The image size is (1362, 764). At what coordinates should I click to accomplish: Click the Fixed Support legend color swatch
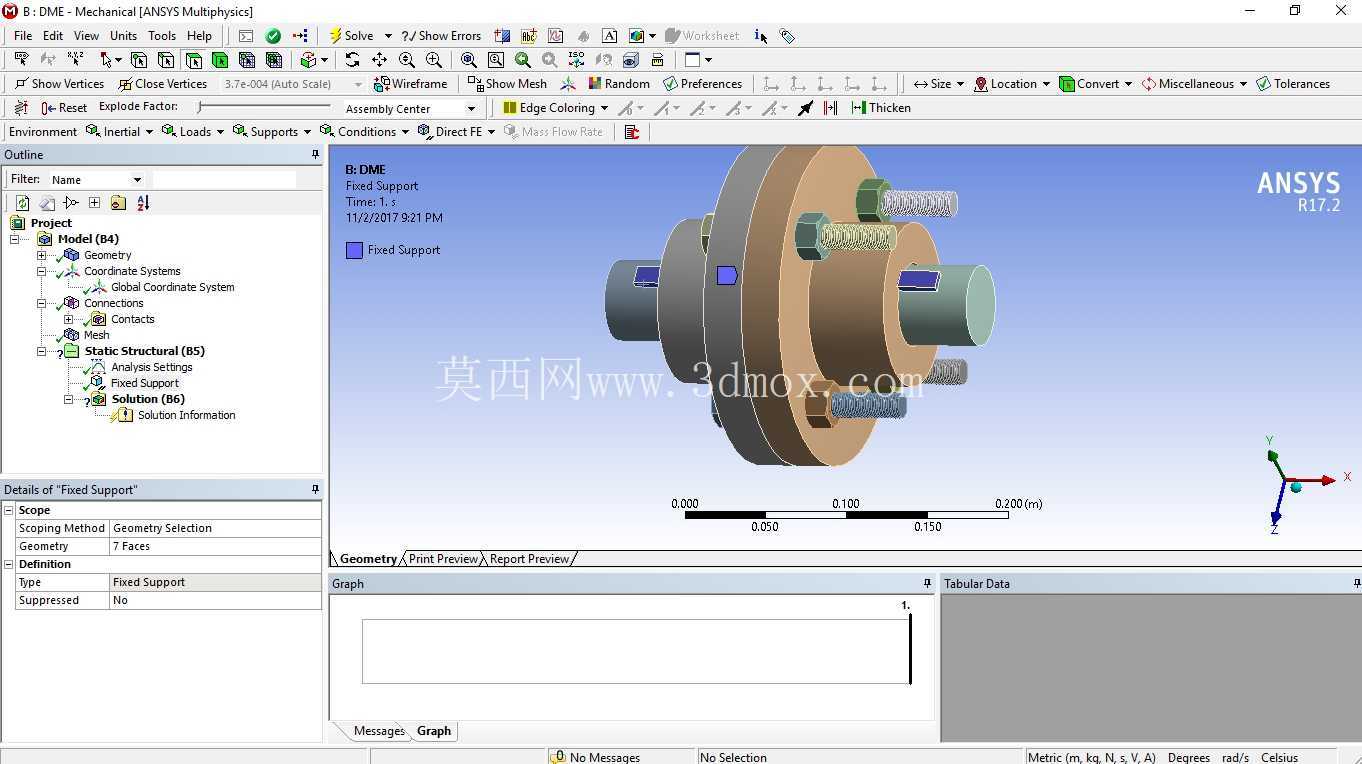354,250
